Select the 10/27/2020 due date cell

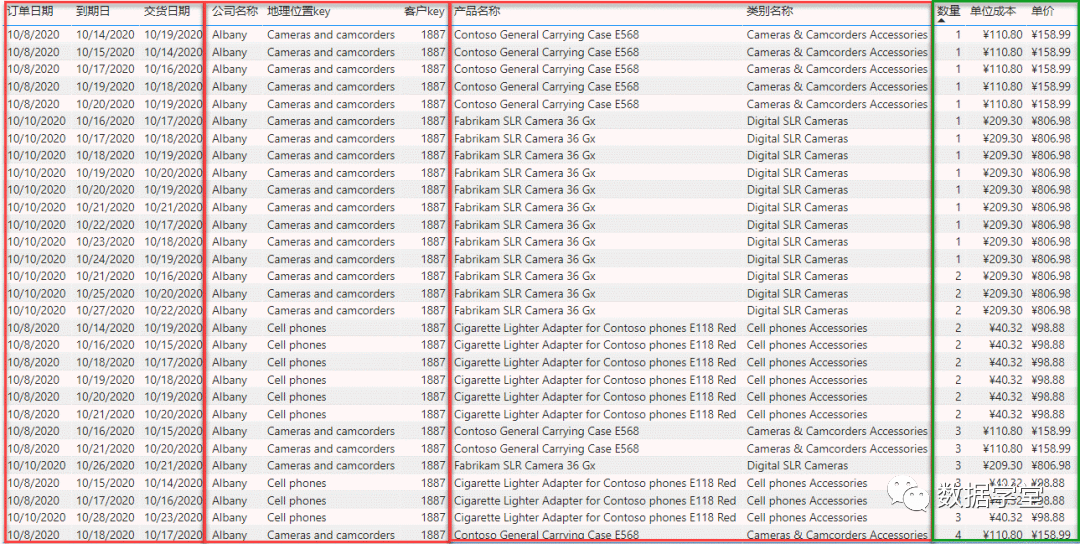coord(105,311)
